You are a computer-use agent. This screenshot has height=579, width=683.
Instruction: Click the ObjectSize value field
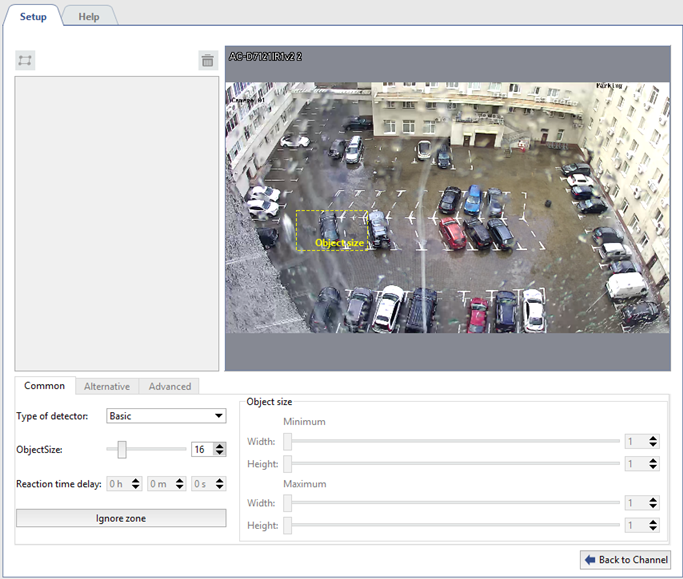(x=202, y=450)
